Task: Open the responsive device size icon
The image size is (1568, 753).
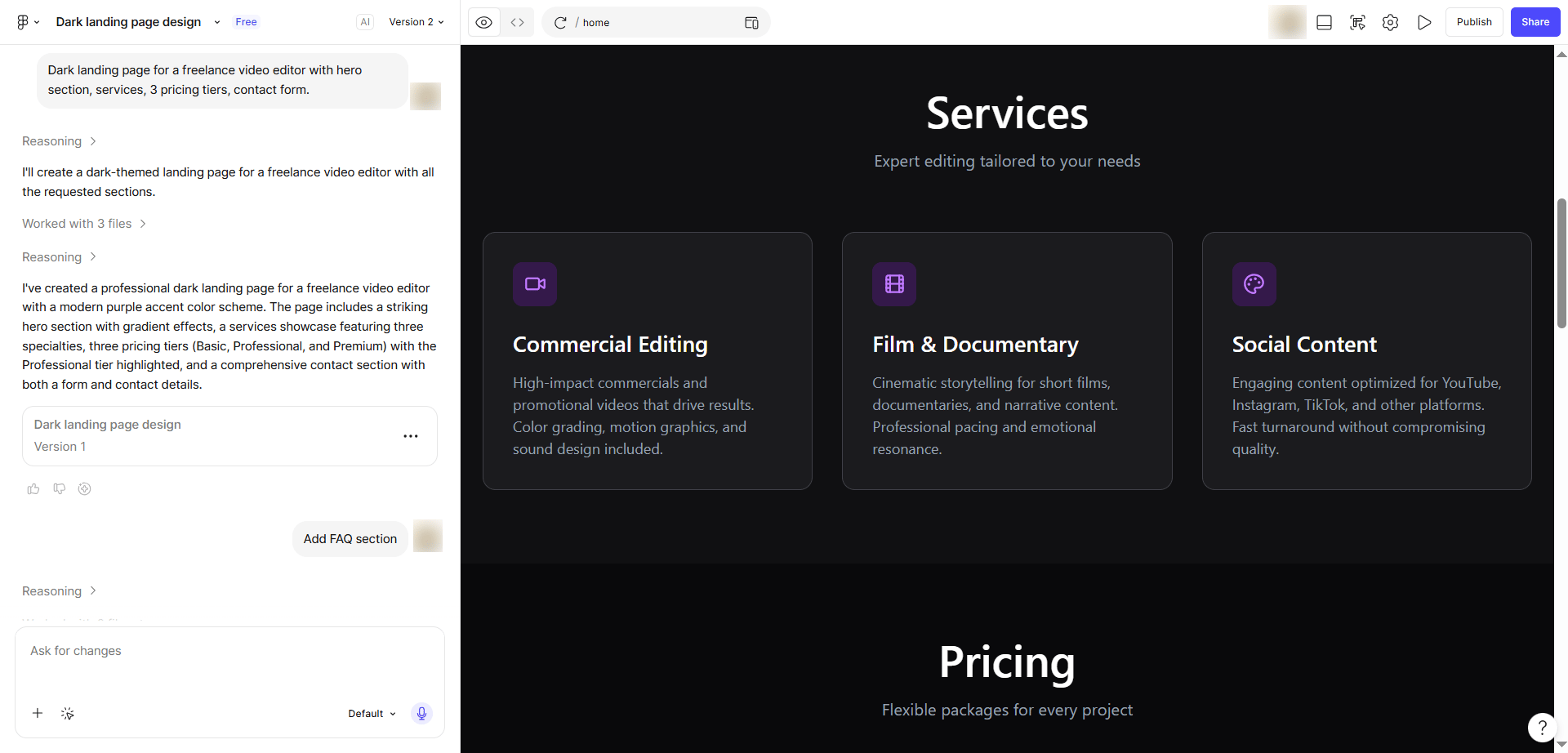Action: [751, 22]
